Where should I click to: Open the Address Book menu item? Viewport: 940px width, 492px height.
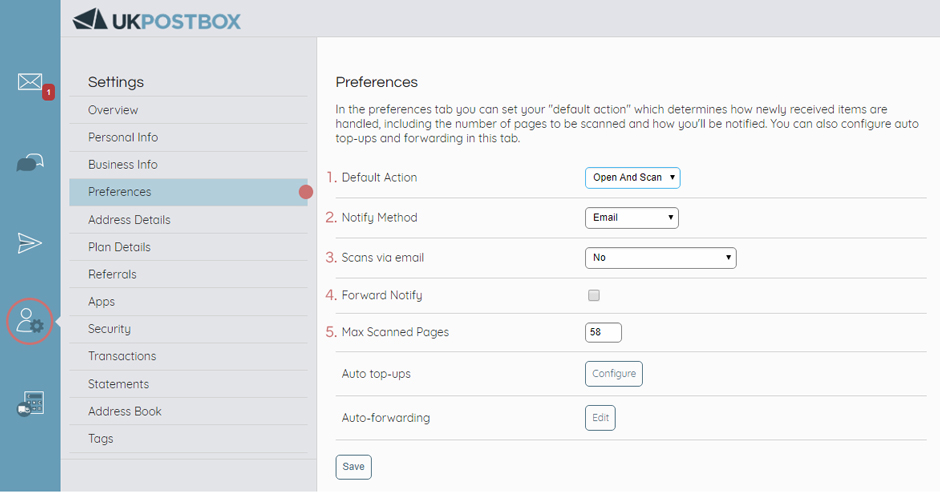click(x=125, y=411)
